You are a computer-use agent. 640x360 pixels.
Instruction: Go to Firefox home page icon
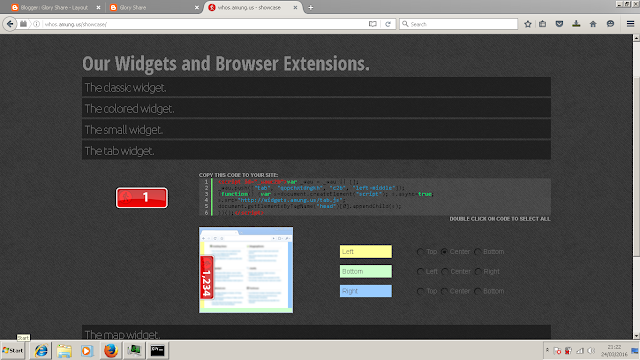(x=593, y=24)
